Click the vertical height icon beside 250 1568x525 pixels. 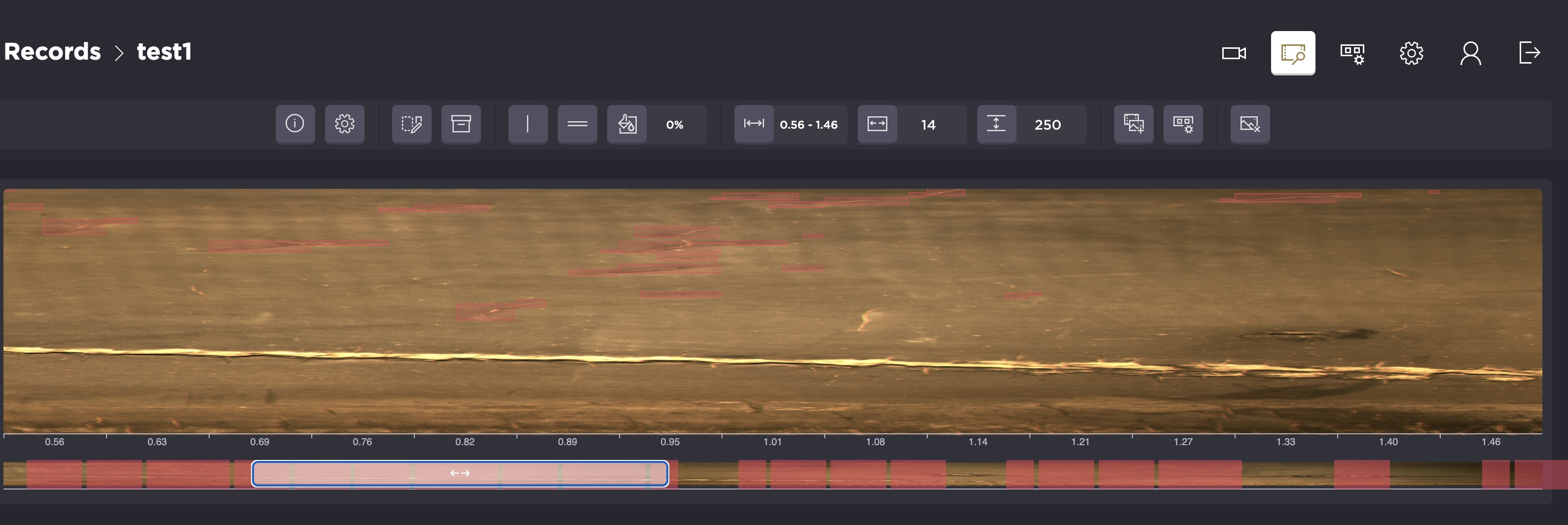tap(996, 124)
